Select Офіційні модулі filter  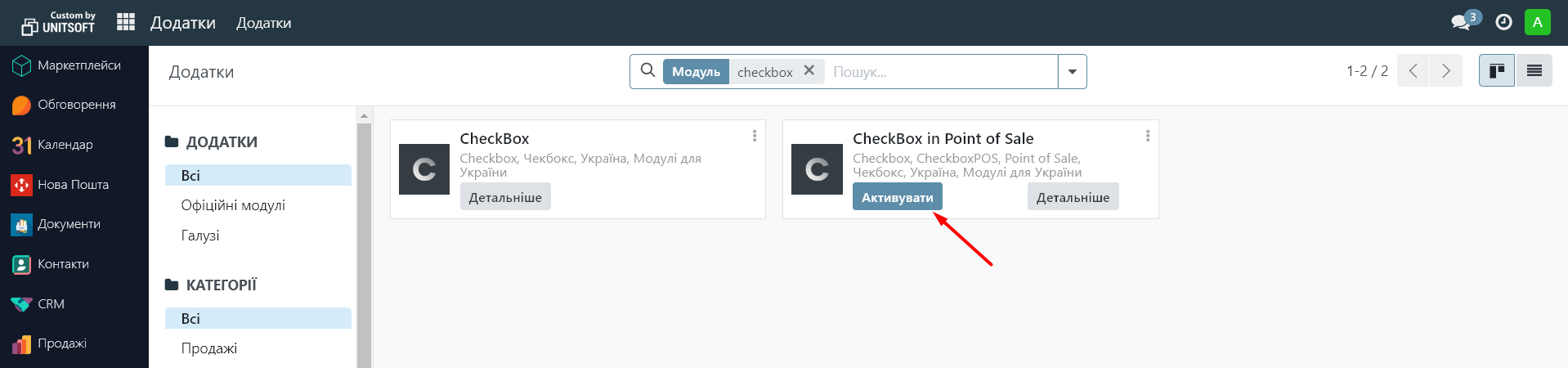(x=233, y=205)
